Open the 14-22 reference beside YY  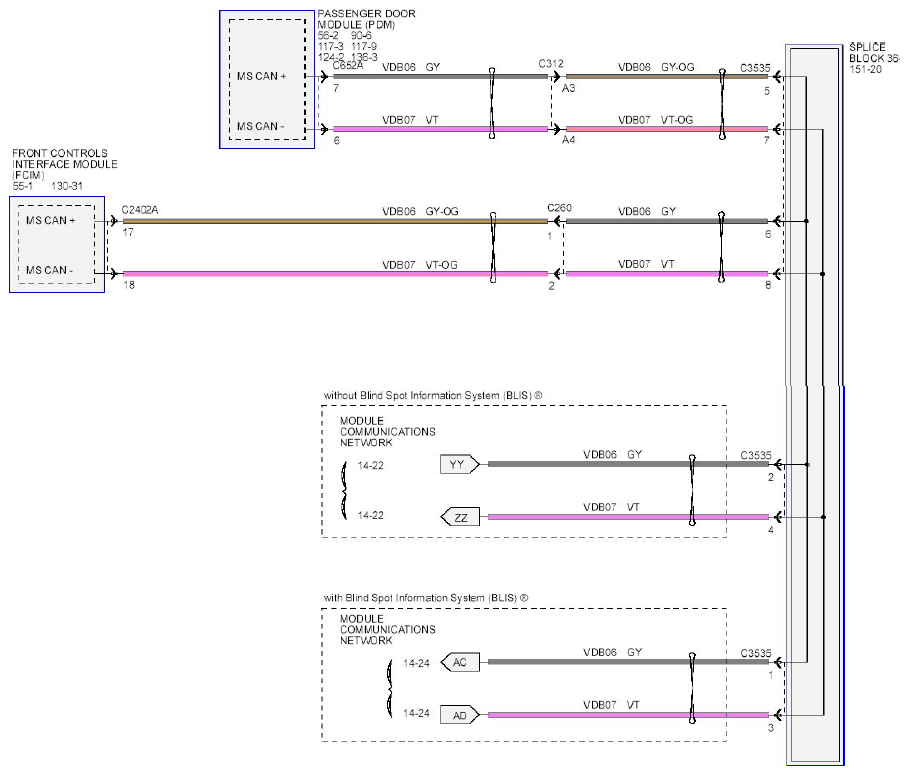[x=370, y=465]
